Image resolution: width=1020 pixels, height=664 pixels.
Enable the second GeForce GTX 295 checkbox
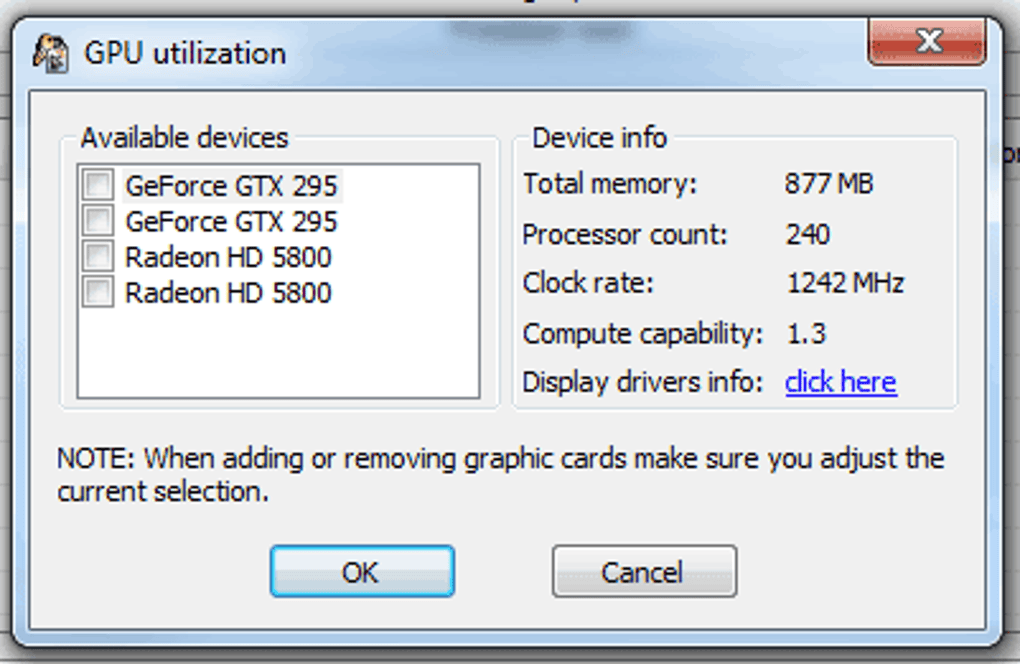[x=98, y=220]
